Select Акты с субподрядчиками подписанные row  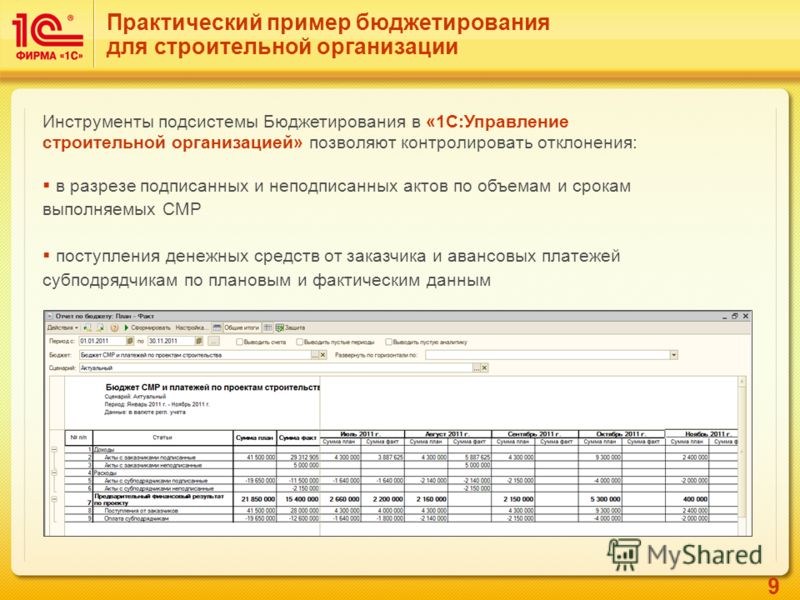401,481
